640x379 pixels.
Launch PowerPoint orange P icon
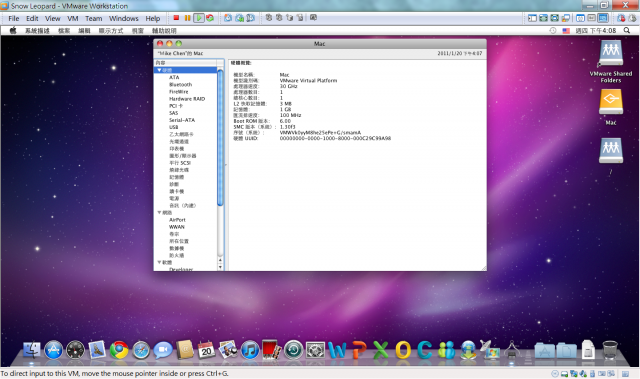pos(359,350)
